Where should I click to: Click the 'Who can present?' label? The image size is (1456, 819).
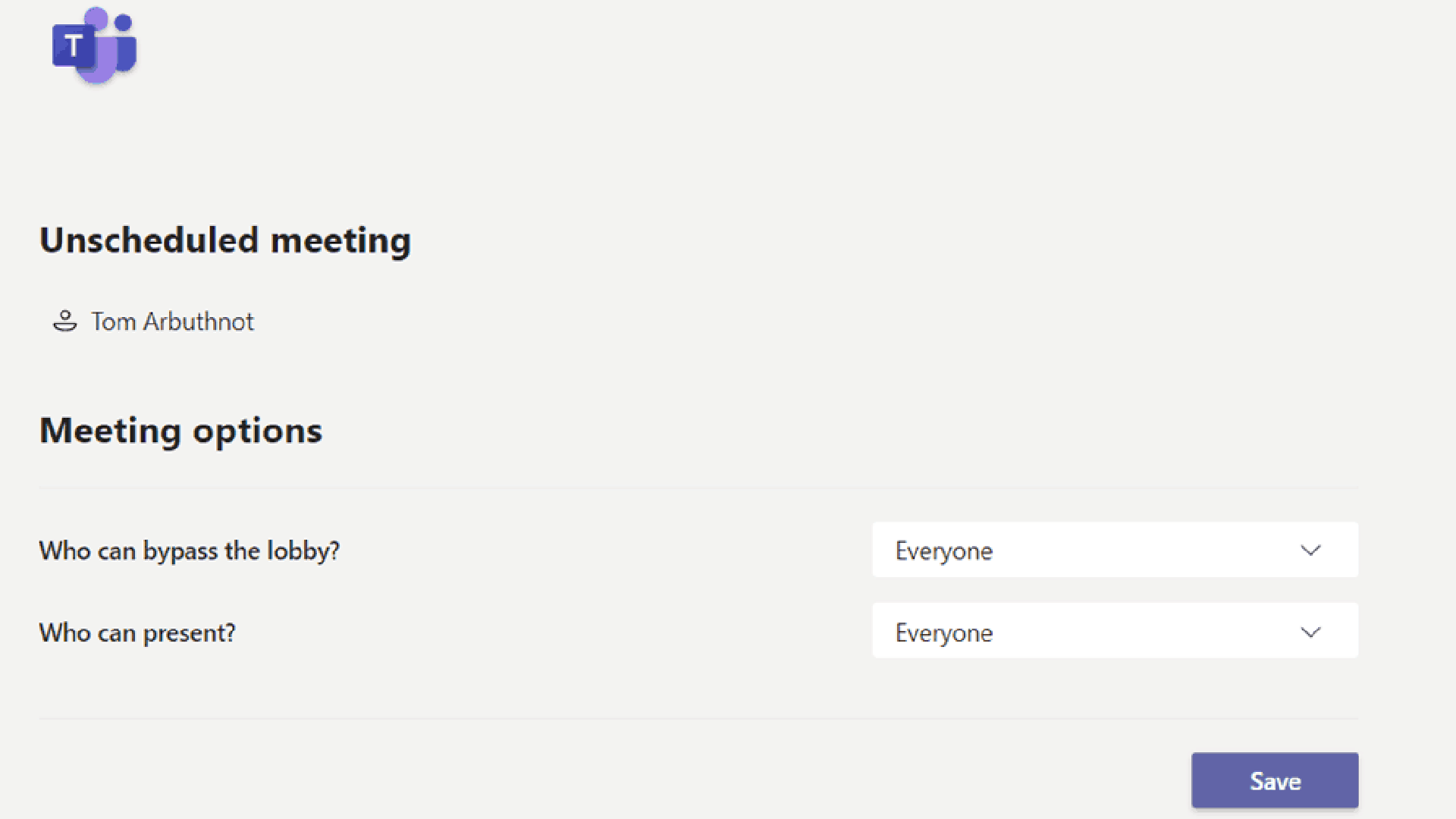pos(137,632)
